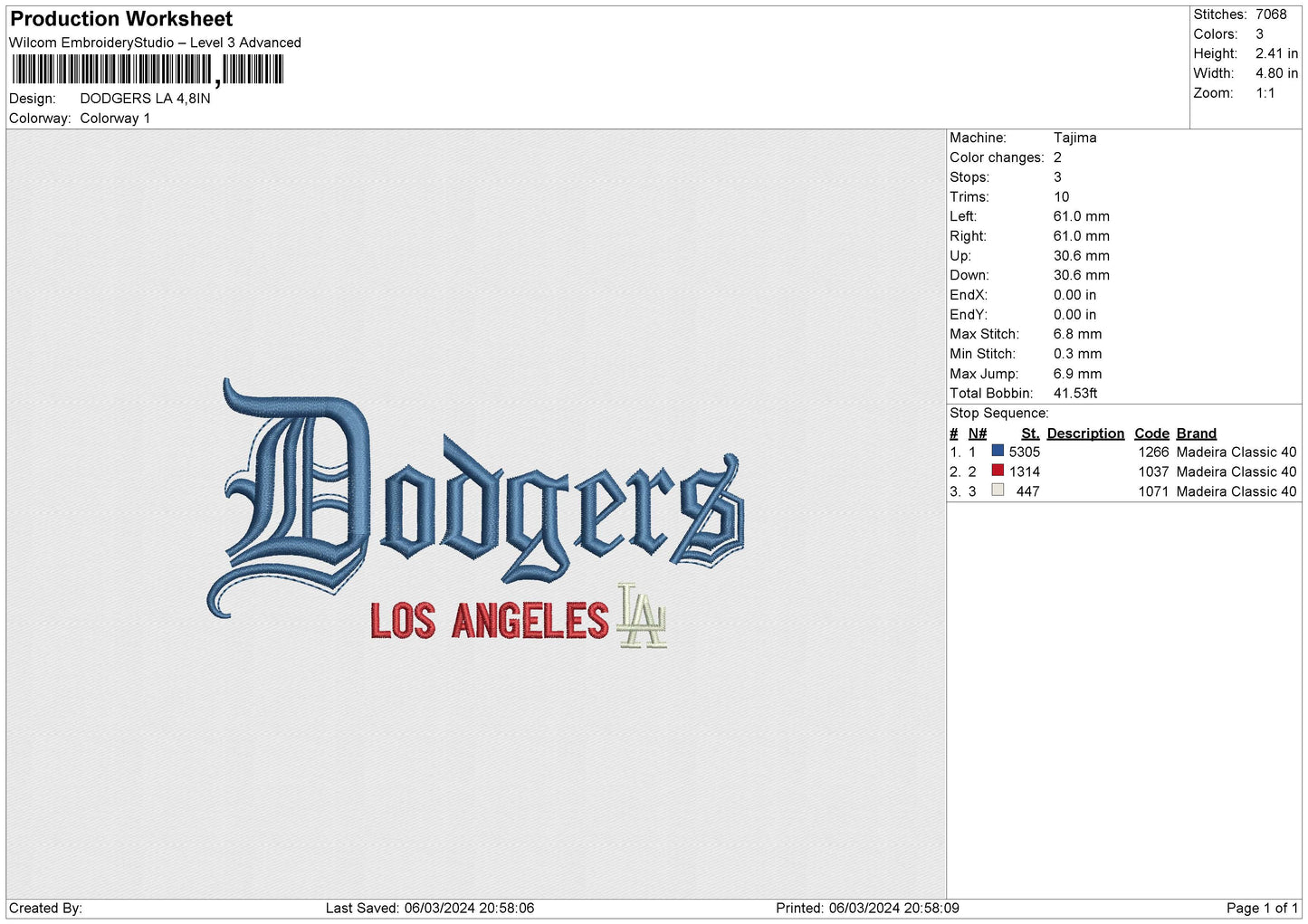Click the 'Colorway 1' value

pos(115,119)
